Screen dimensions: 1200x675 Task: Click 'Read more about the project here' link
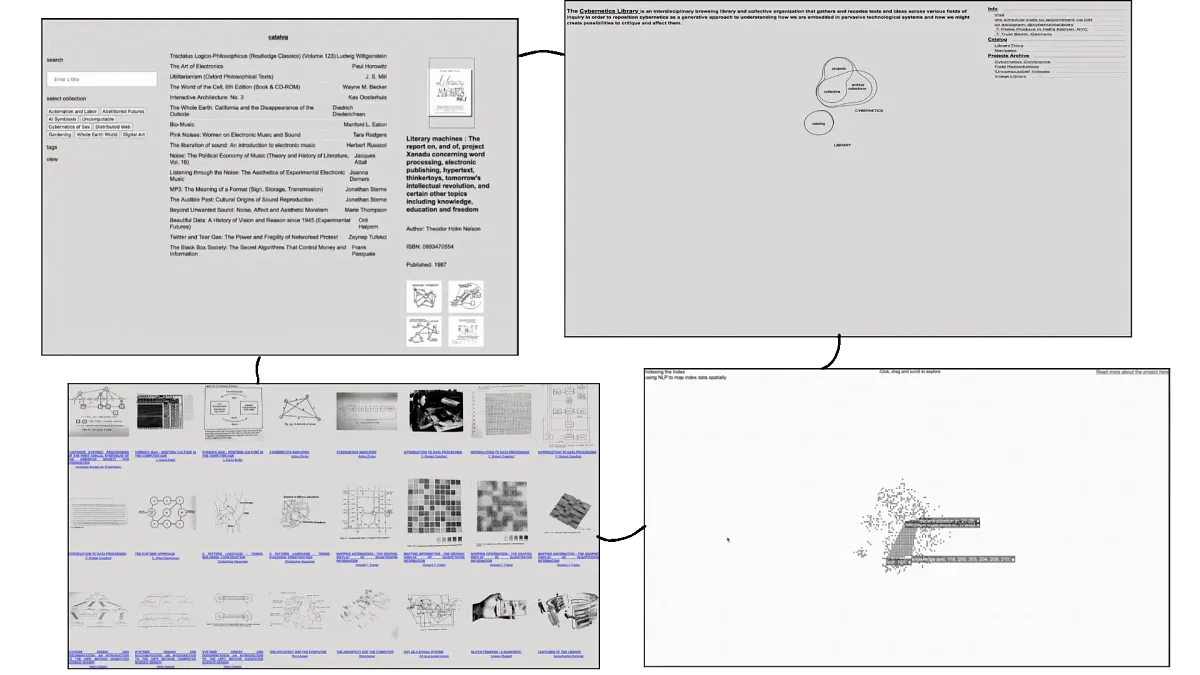click(1131, 372)
